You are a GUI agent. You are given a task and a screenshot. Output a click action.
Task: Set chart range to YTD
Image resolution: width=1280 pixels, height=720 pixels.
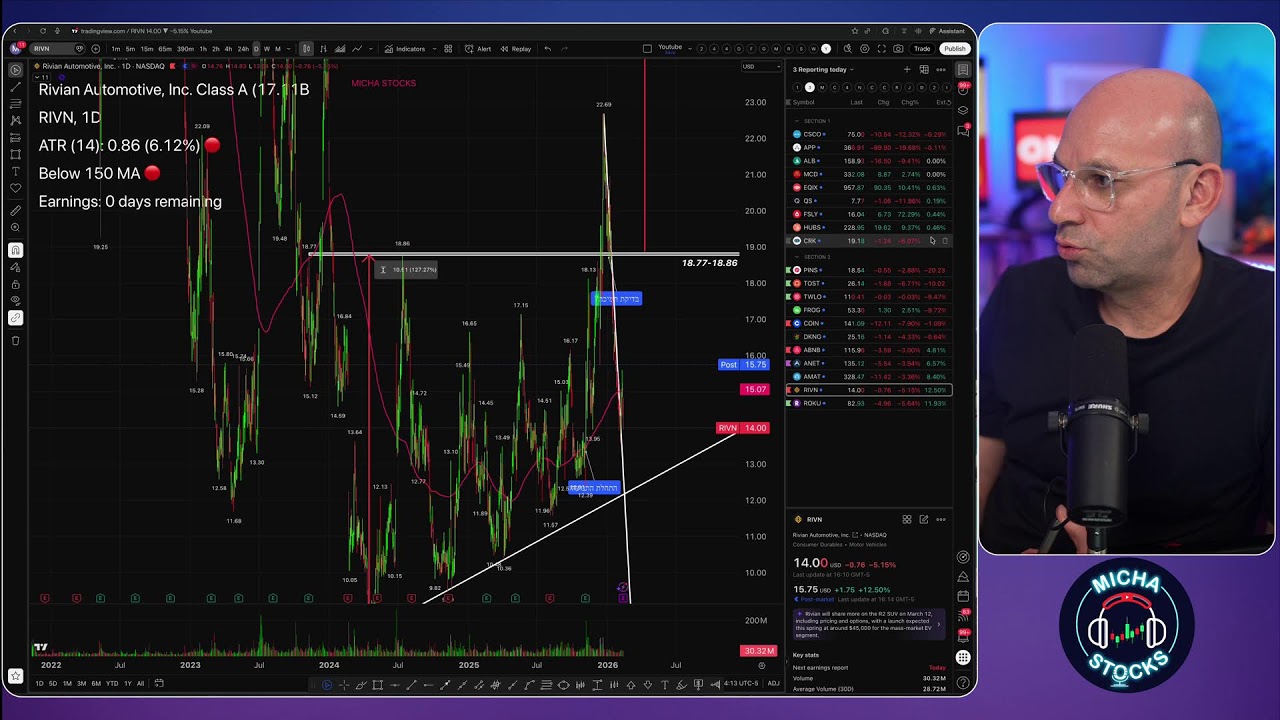[x=112, y=683]
